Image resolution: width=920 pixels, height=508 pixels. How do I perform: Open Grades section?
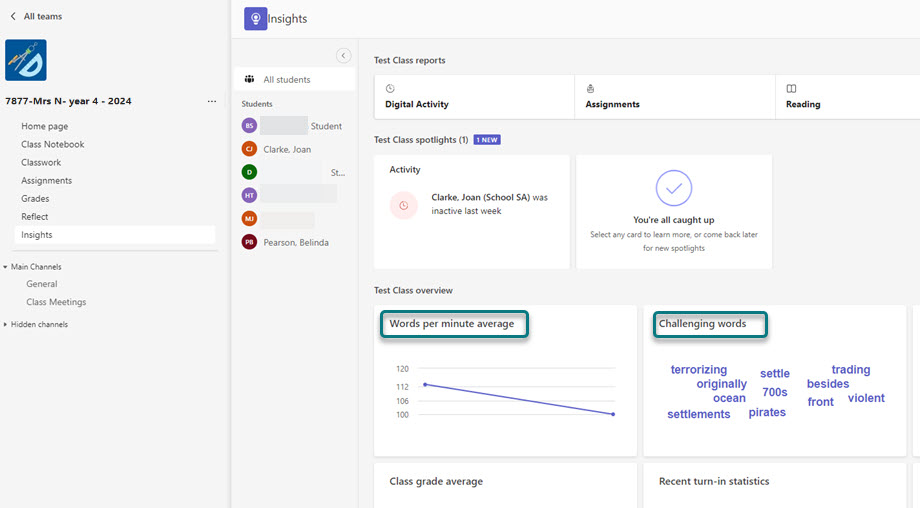point(35,199)
